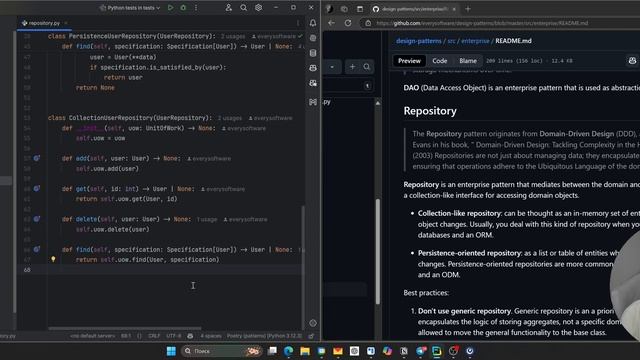Switch to Preview view of README

409,61
